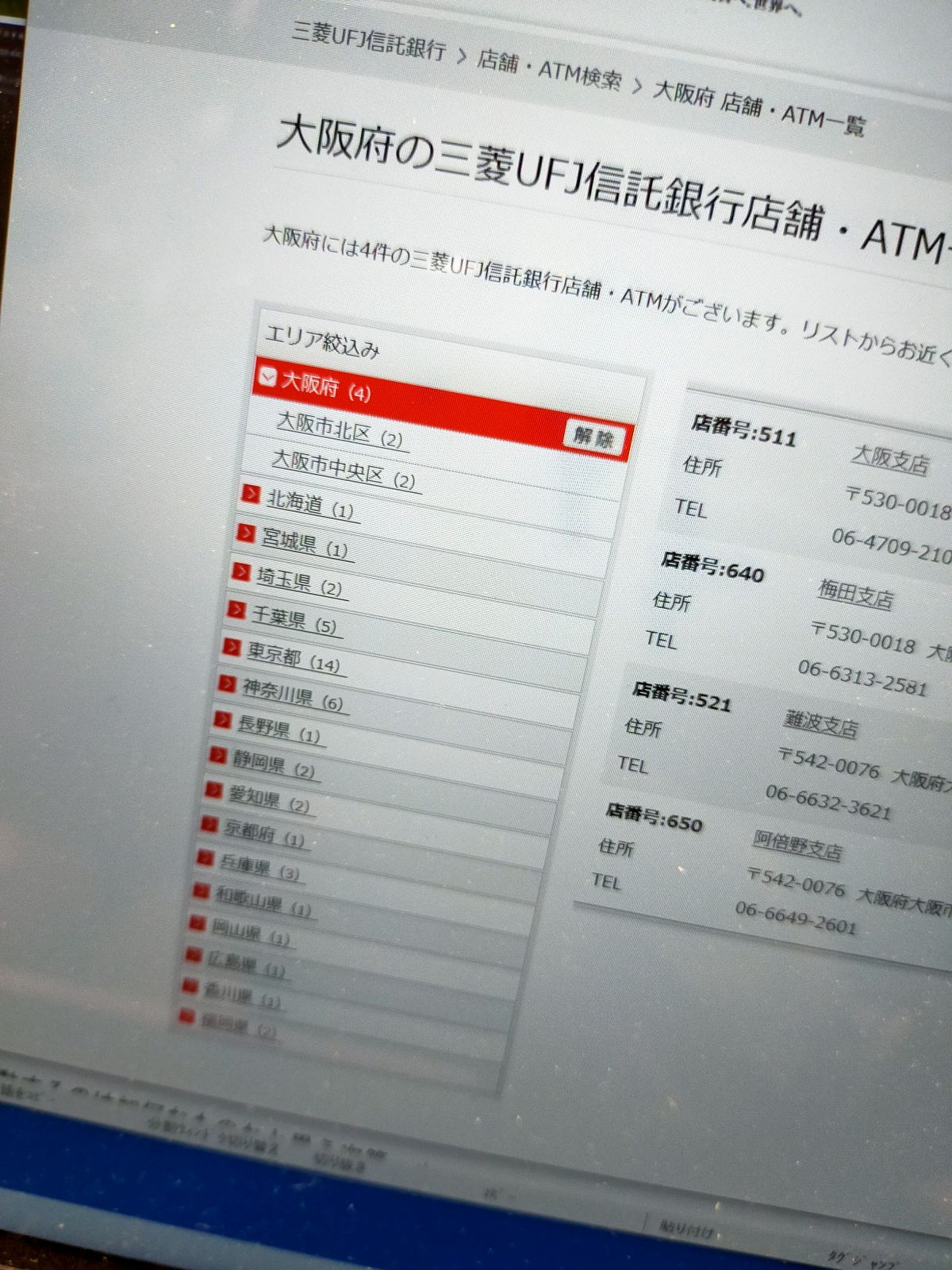Go to 三菱UFJ信託銀行 in the breadcrumb

(369, 41)
